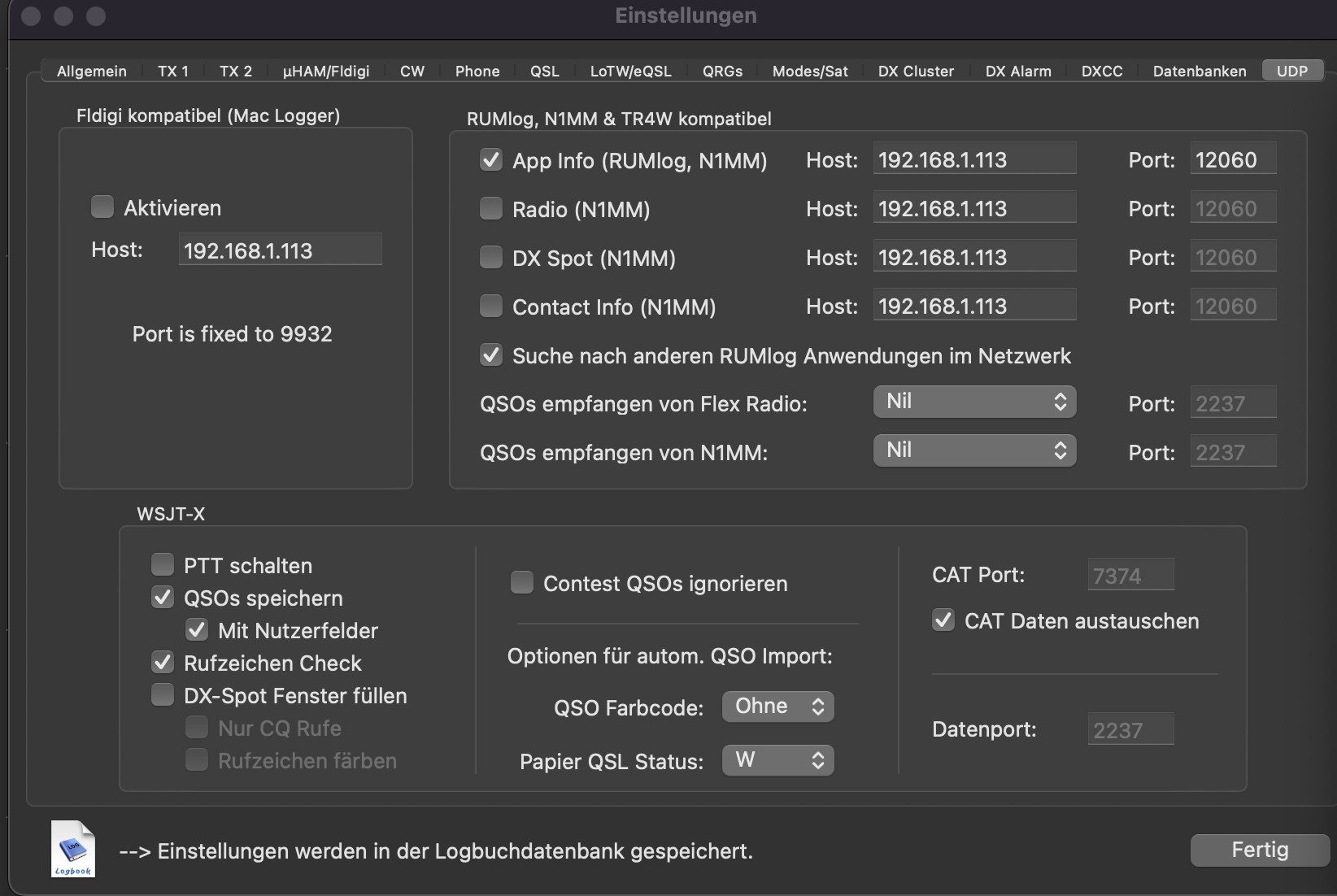The width and height of the screenshot is (1337, 896).
Task: Enable PTT schalten checkbox
Action: pyautogui.click(x=163, y=565)
